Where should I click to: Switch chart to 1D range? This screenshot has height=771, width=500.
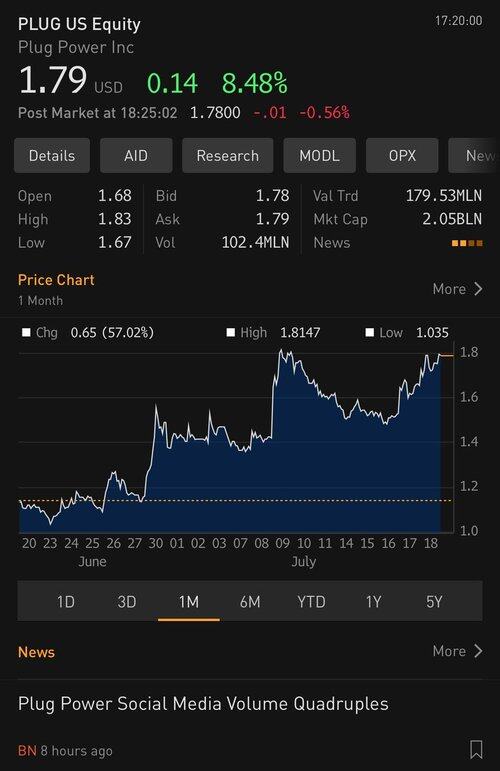[x=66, y=601]
